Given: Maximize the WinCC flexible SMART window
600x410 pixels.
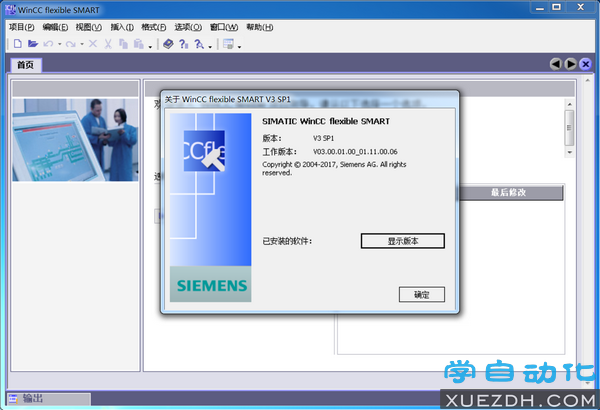Looking at the screenshot, I should click(556, 7).
